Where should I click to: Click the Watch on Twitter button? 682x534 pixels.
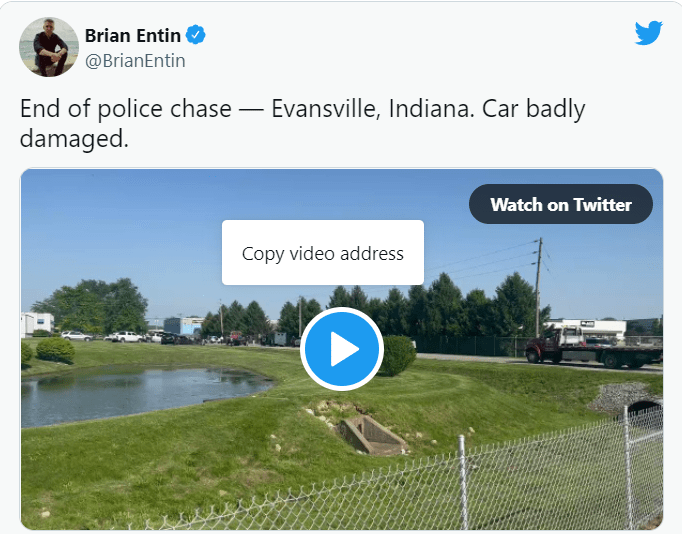[561, 204]
